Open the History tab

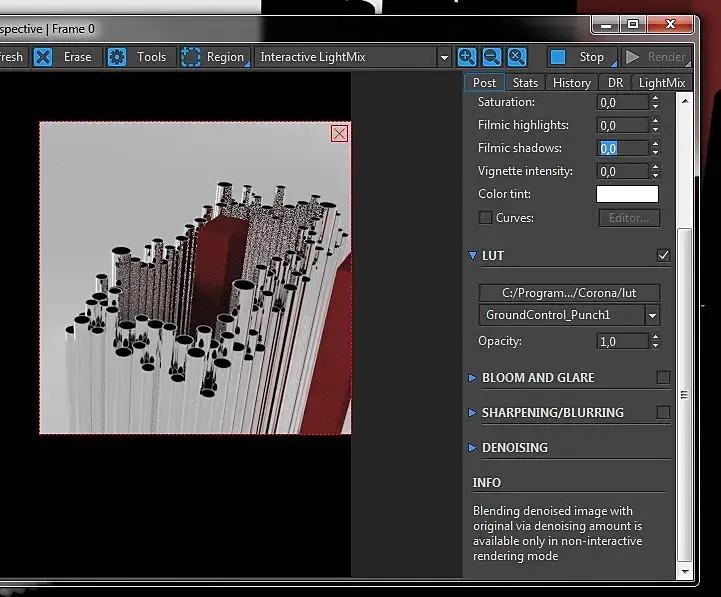pyautogui.click(x=571, y=83)
